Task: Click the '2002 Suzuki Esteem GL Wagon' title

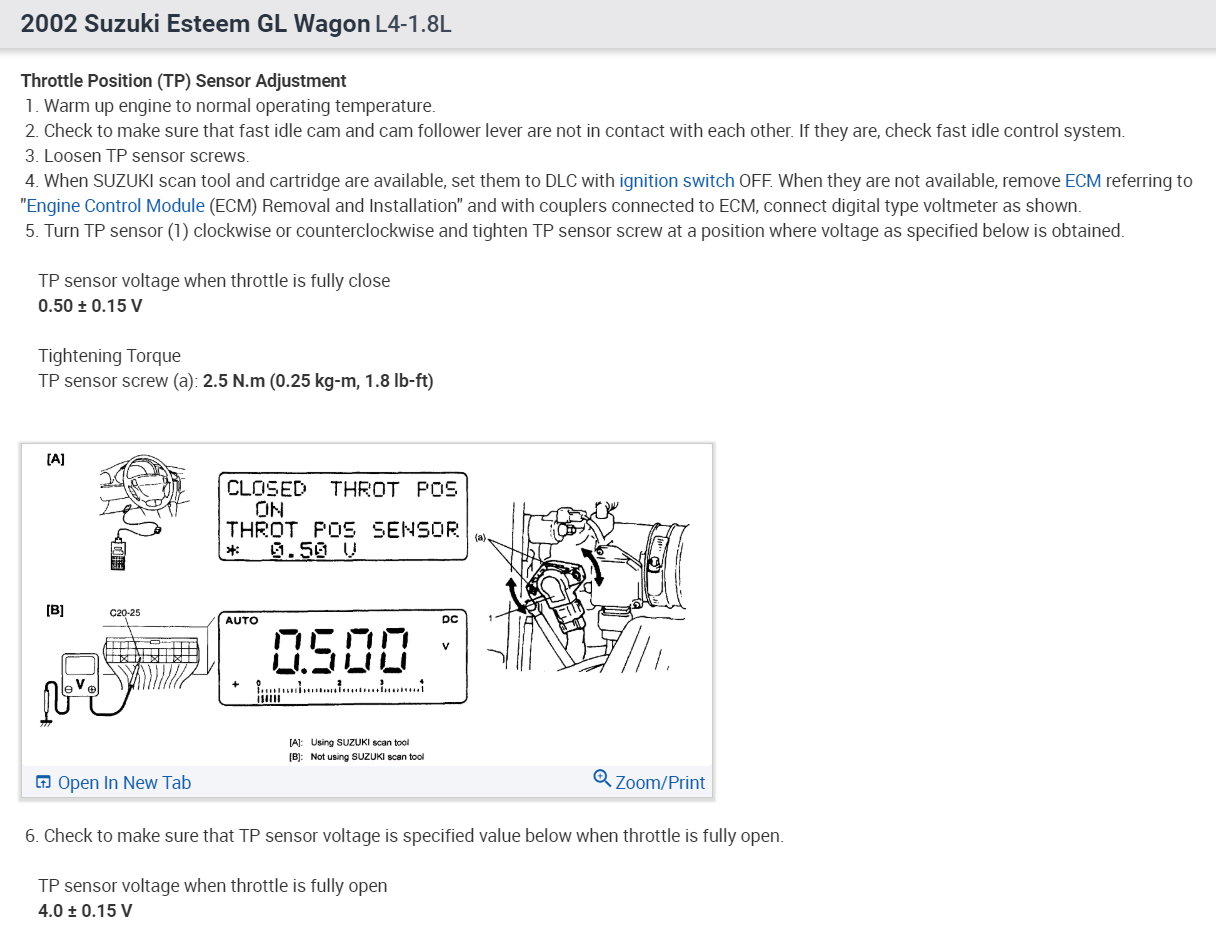Action: [195, 24]
